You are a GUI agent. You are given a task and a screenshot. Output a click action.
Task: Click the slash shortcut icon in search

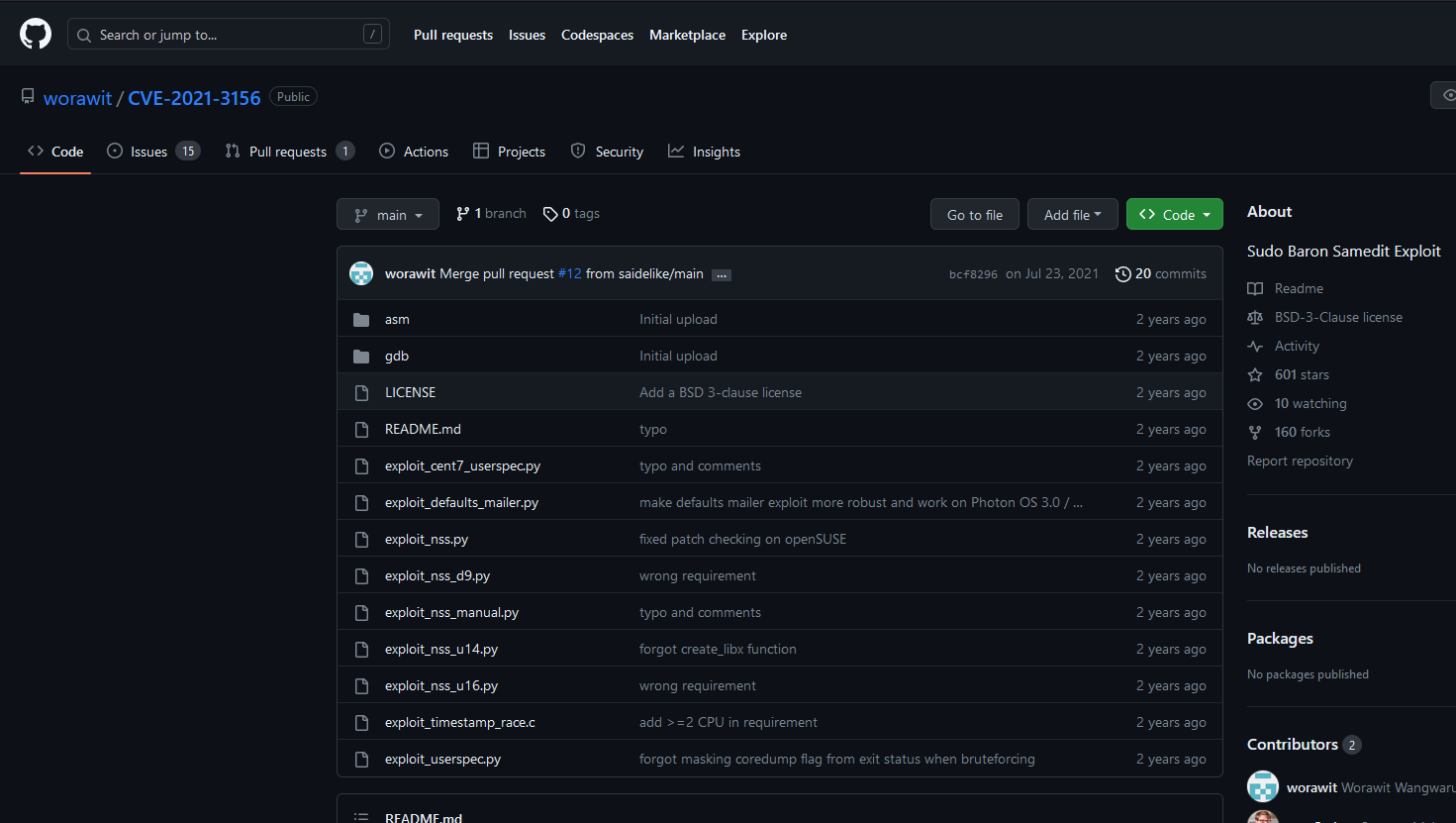[372, 35]
